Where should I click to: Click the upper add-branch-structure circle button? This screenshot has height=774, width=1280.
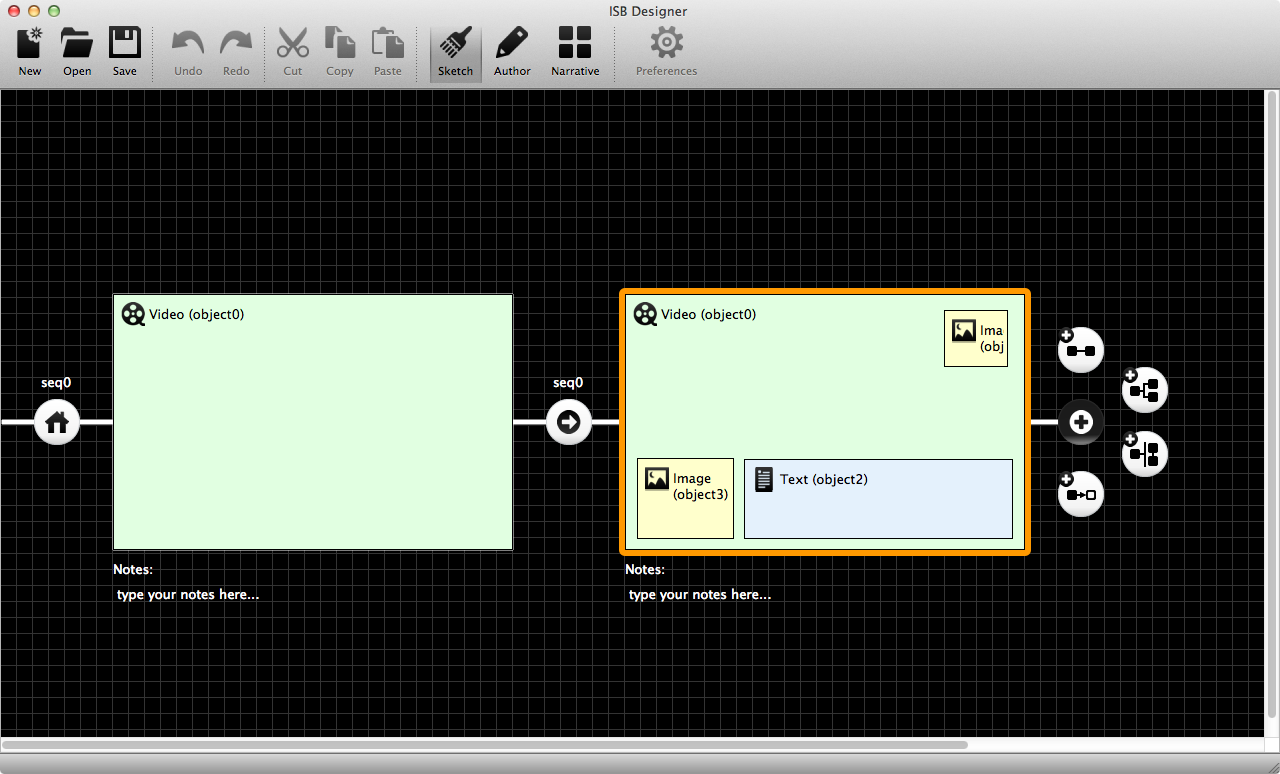pos(1145,390)
